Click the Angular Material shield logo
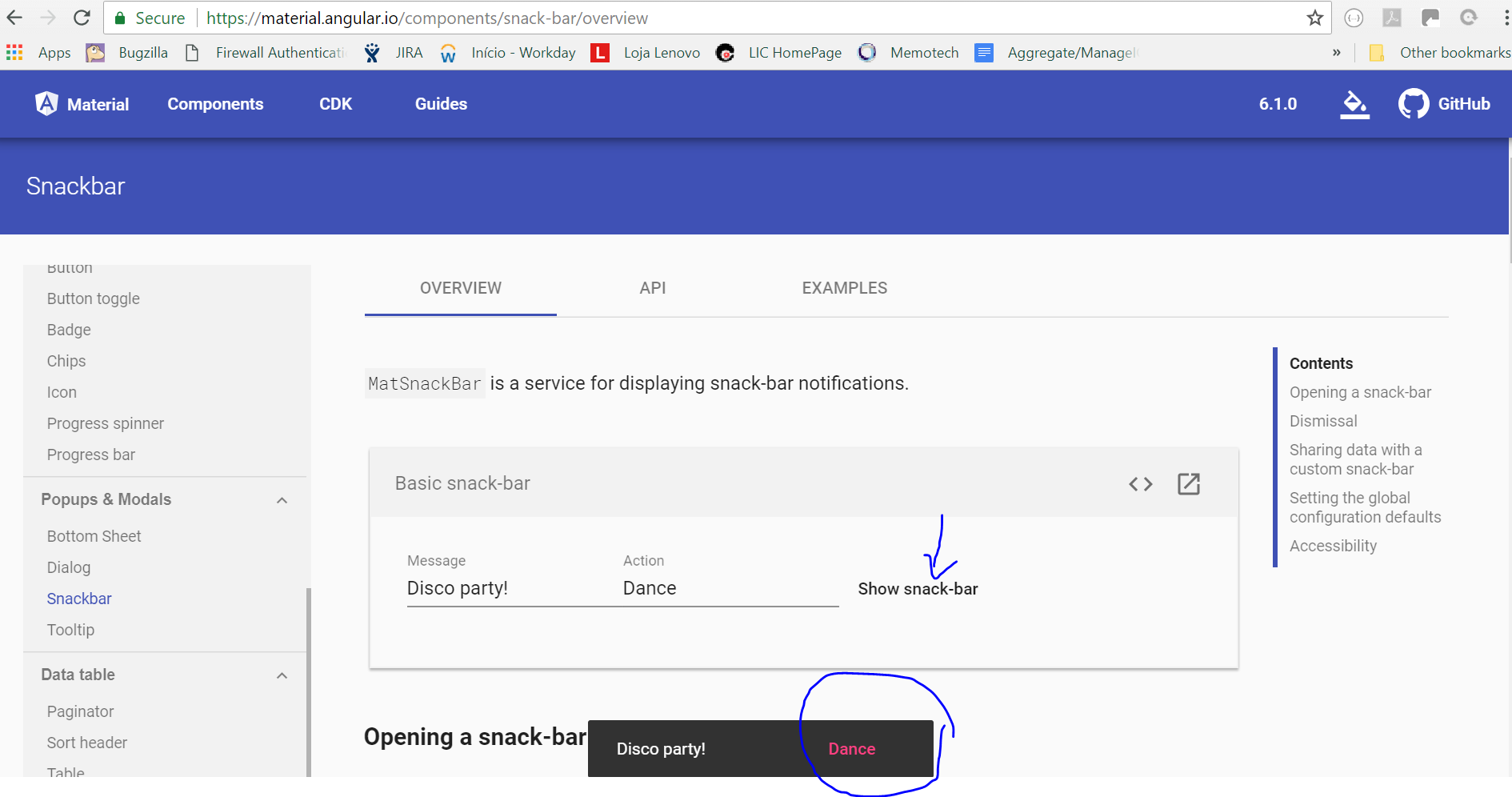This screenshot has height=797, width=1512. click(46, 103)
